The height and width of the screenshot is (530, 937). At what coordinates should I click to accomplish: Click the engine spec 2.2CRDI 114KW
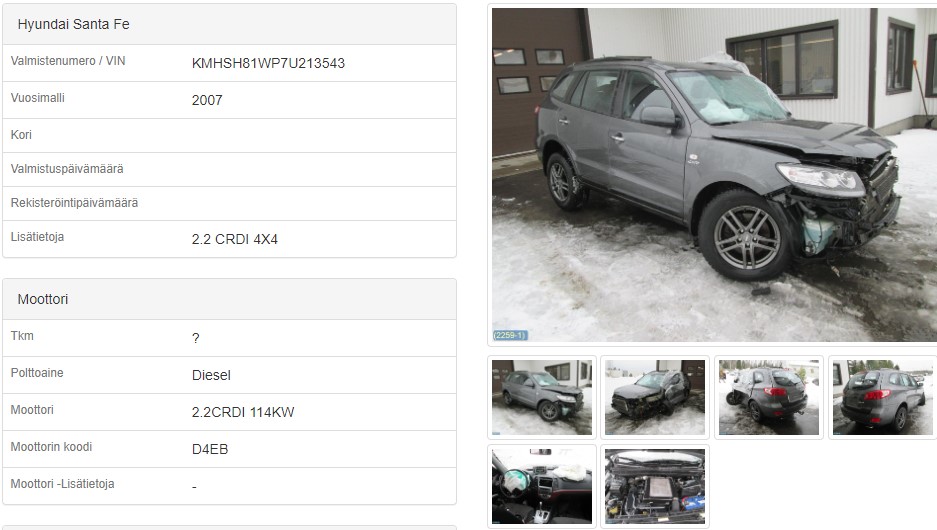click(x=243, y=412)
